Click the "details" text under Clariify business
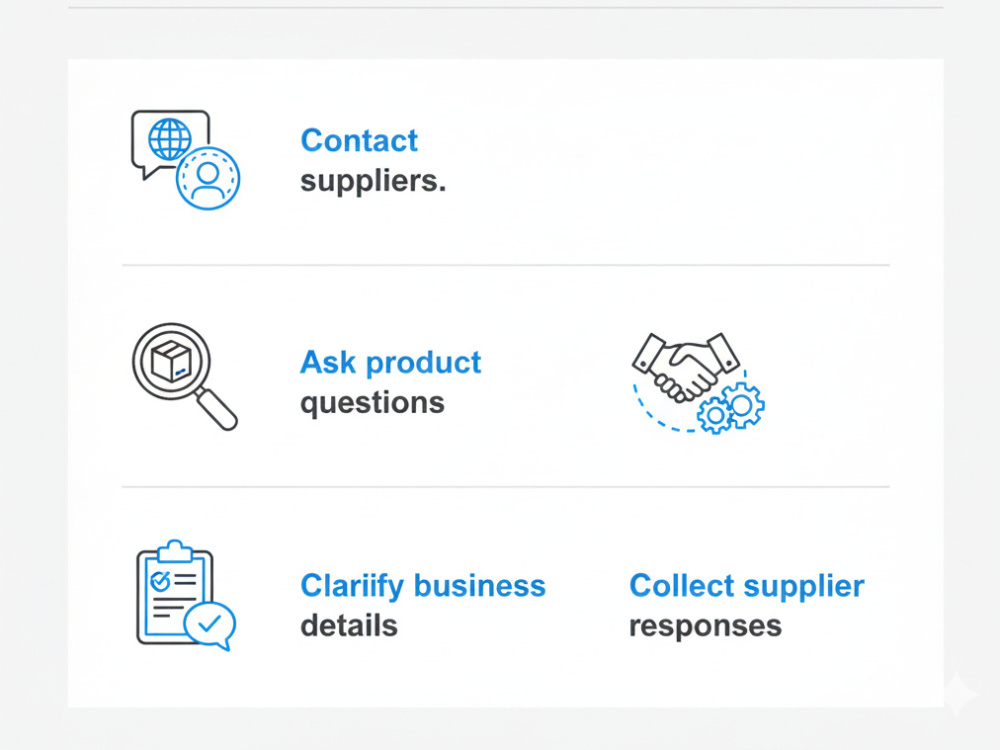 click(349, 626)
